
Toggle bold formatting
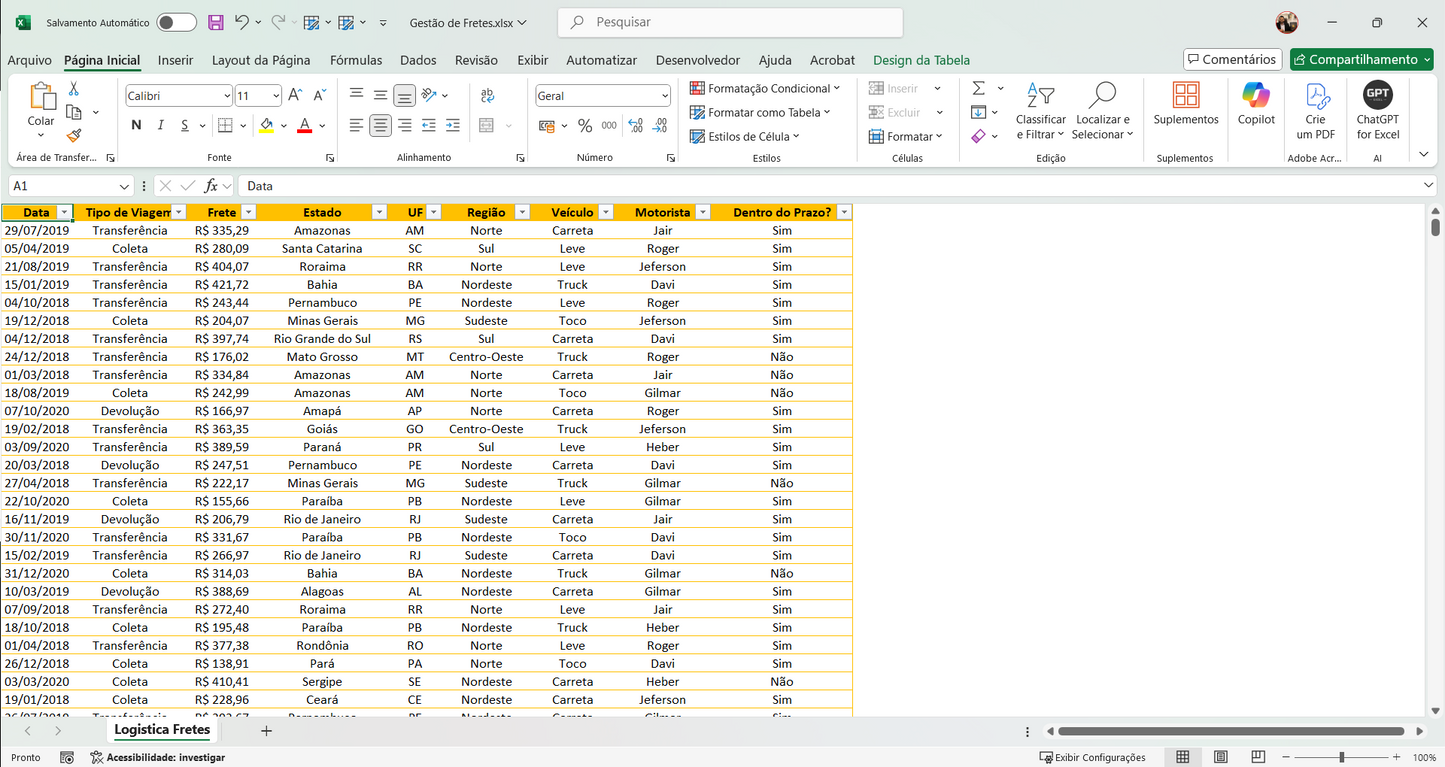point(136,125)
